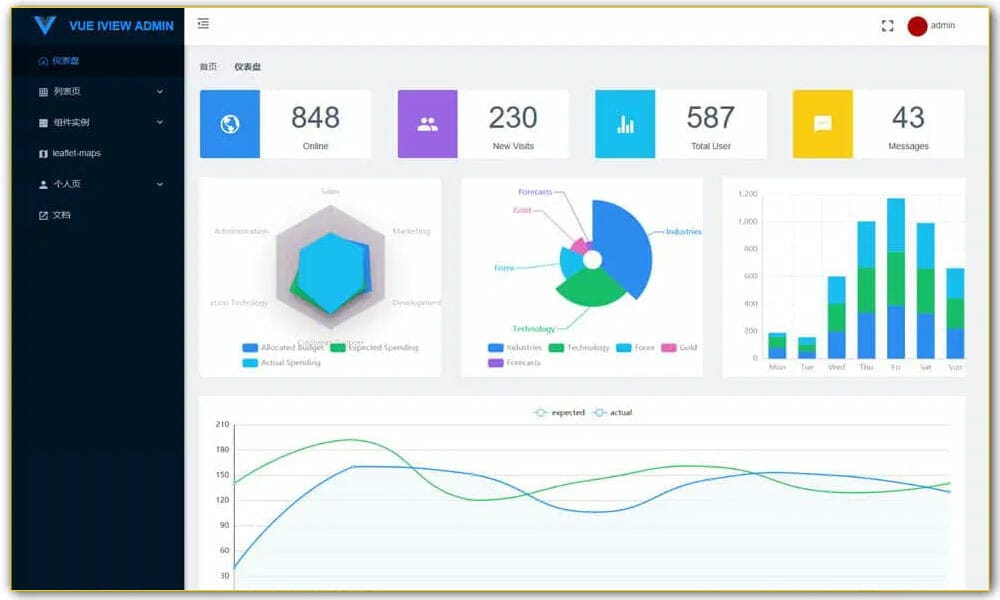Click the 列表页 list icon in sidebar

(x=45, y=91)
